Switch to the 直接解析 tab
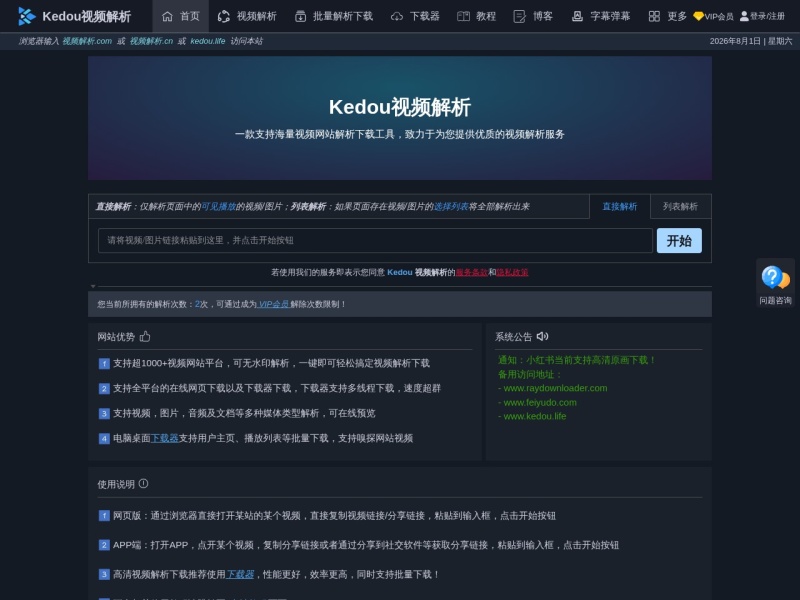This screenshot has height=600, width=800. 619,206
